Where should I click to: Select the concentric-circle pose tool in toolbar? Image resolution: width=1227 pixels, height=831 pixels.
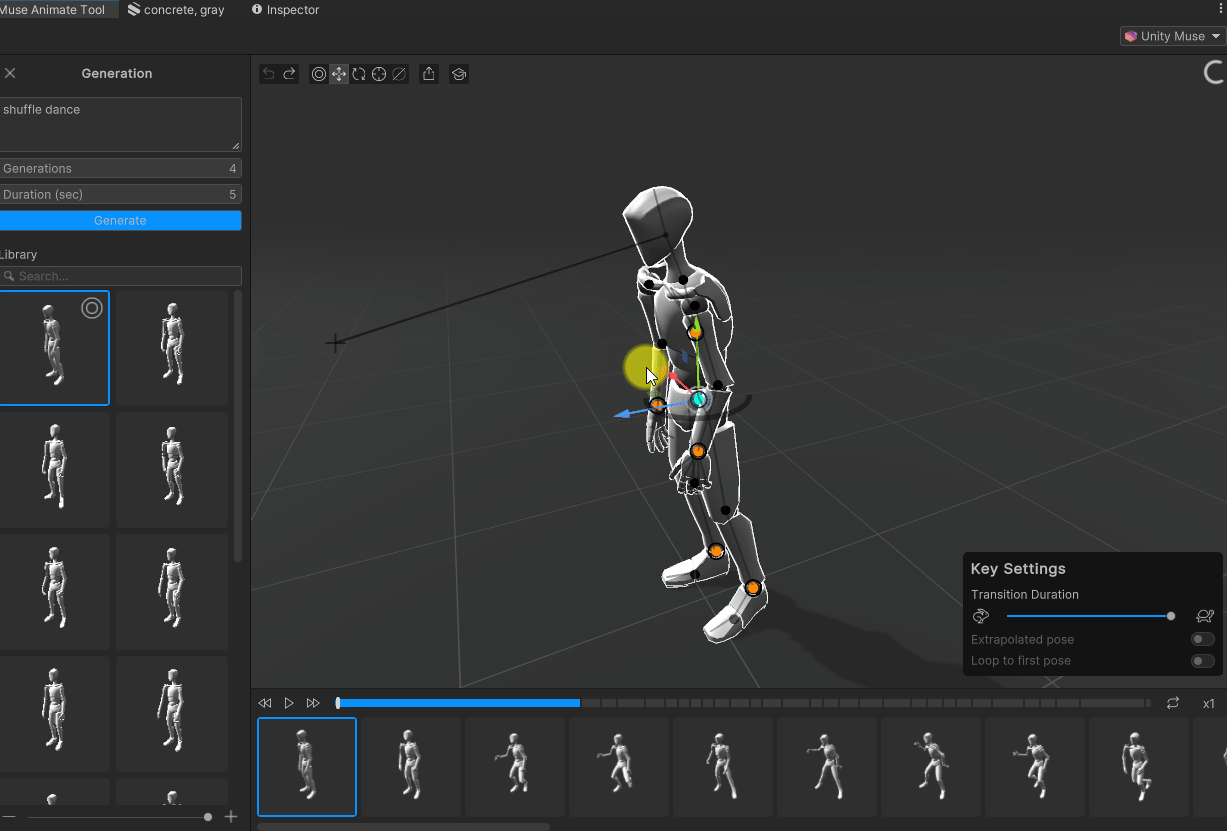coord(319,74)
